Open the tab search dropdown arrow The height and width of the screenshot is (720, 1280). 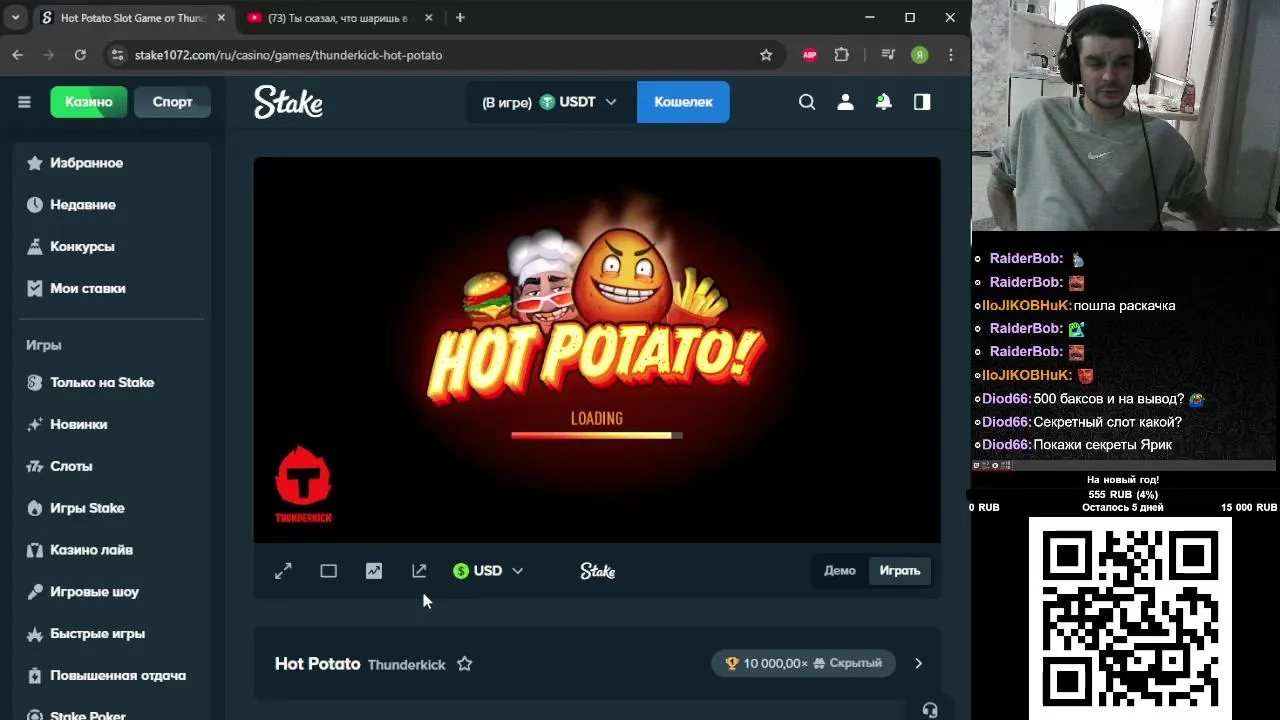coord(15,18)
